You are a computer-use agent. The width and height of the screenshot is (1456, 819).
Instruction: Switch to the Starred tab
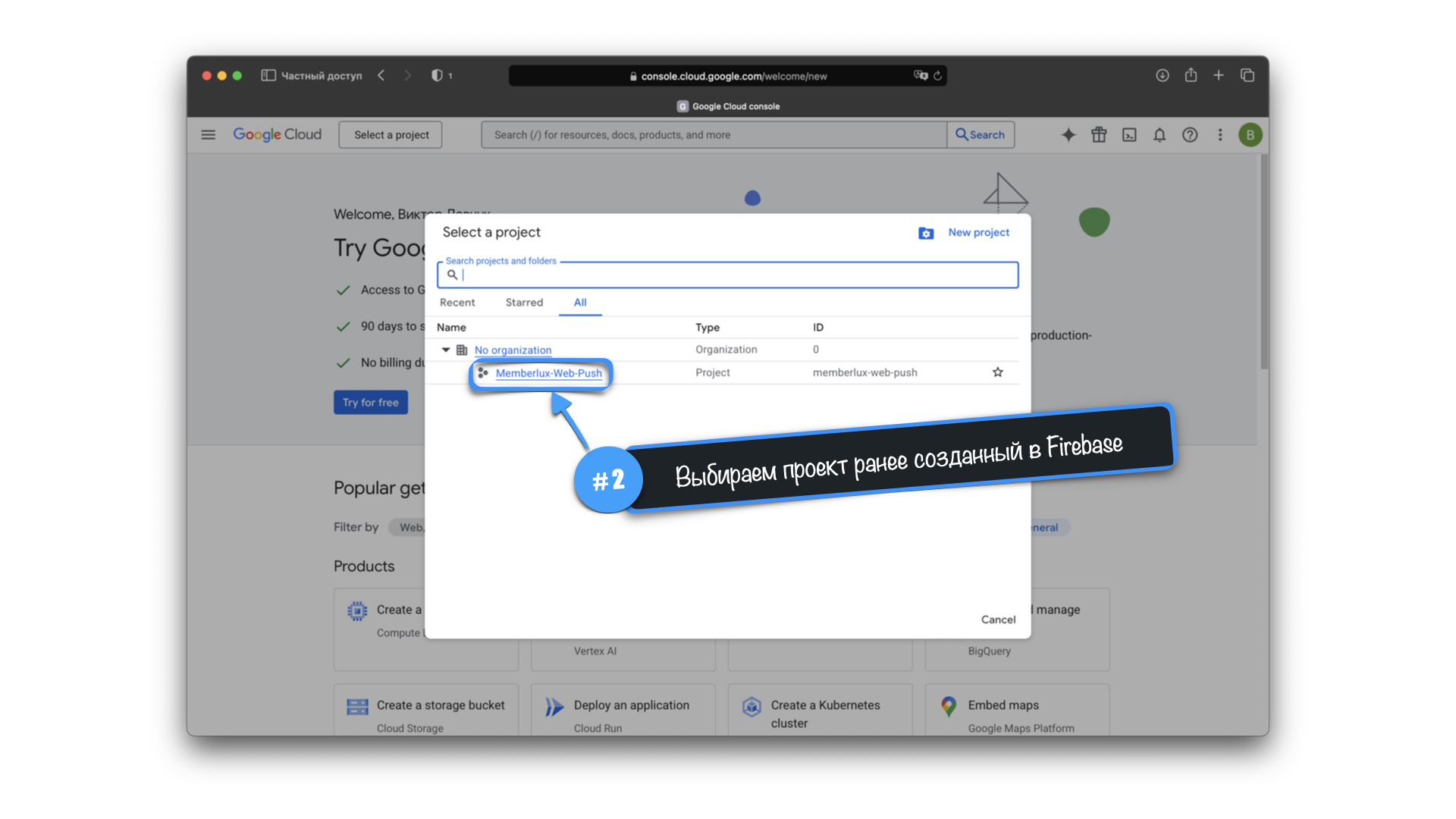[x=524, y=303]
